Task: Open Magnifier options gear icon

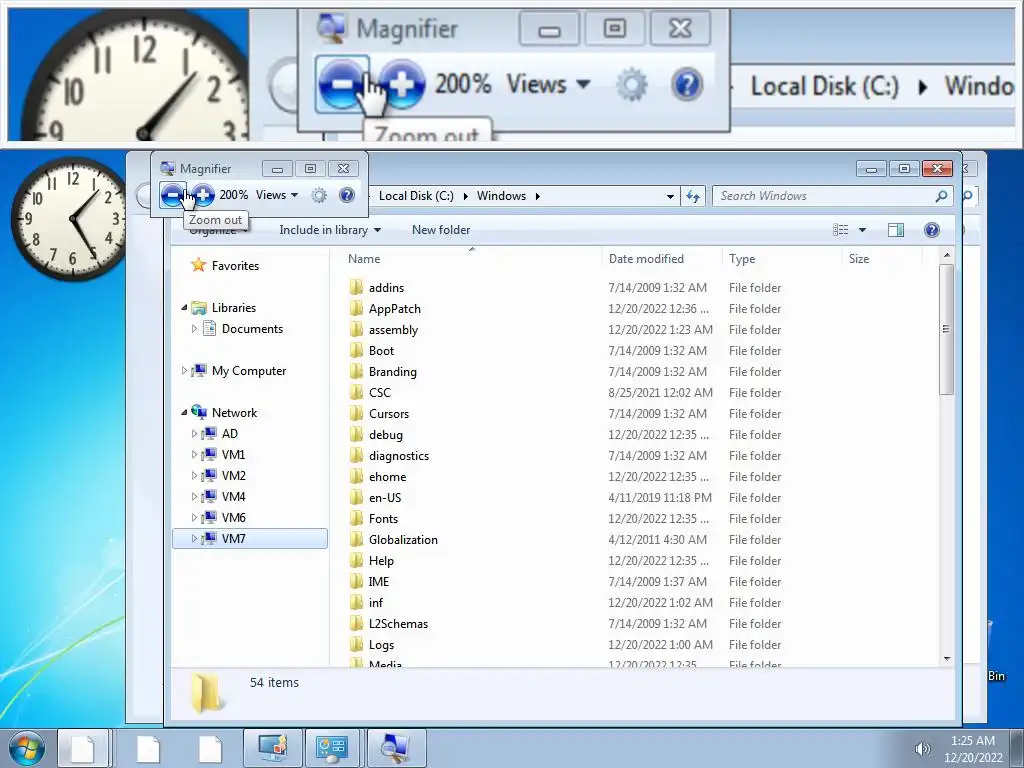Action: (x=319, y=195)
